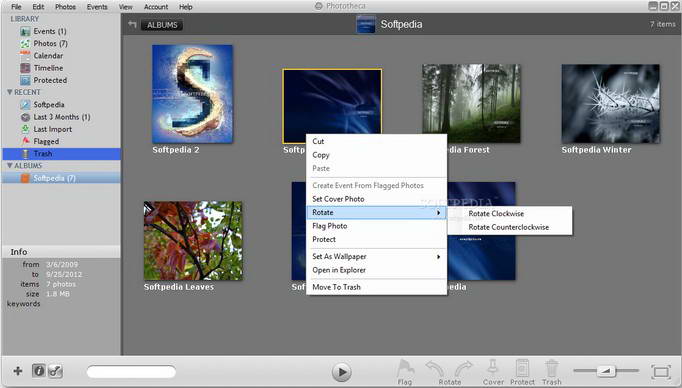682x388 pixels.
Task: Click the Cover toolbar icon
Action: click(x=492, y=368)
